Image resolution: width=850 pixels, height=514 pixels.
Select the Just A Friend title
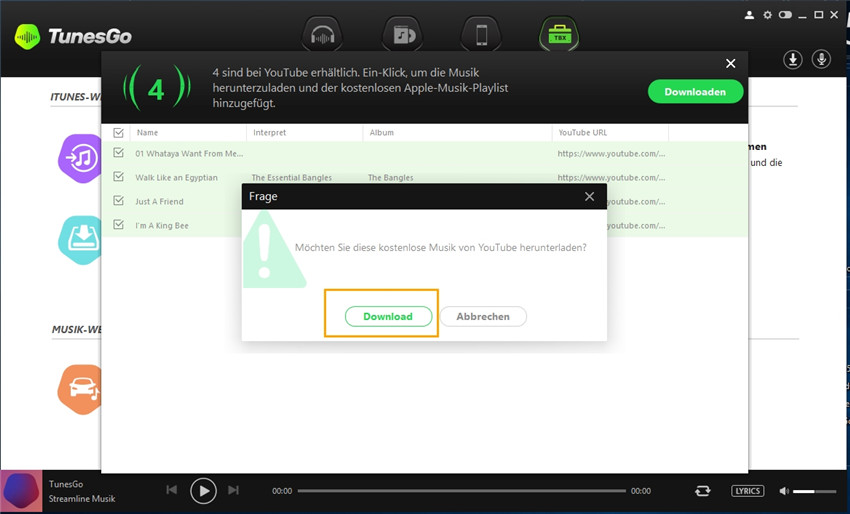click(159, 201)
